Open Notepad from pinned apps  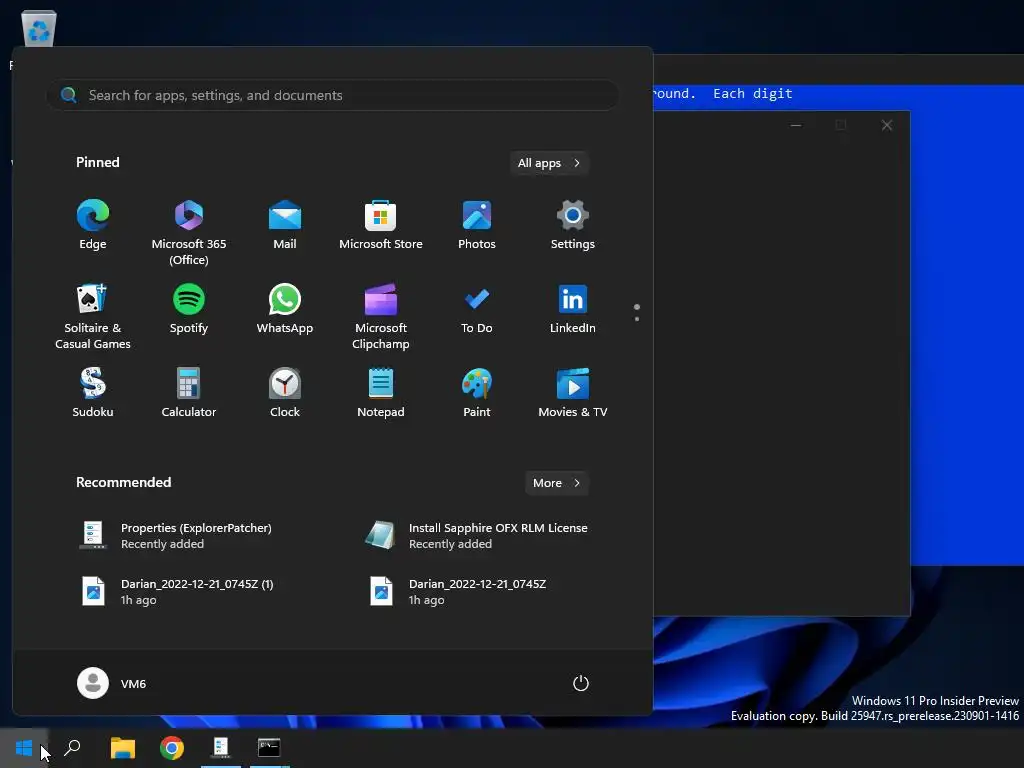pyautogui.click(x=381, y=393)
